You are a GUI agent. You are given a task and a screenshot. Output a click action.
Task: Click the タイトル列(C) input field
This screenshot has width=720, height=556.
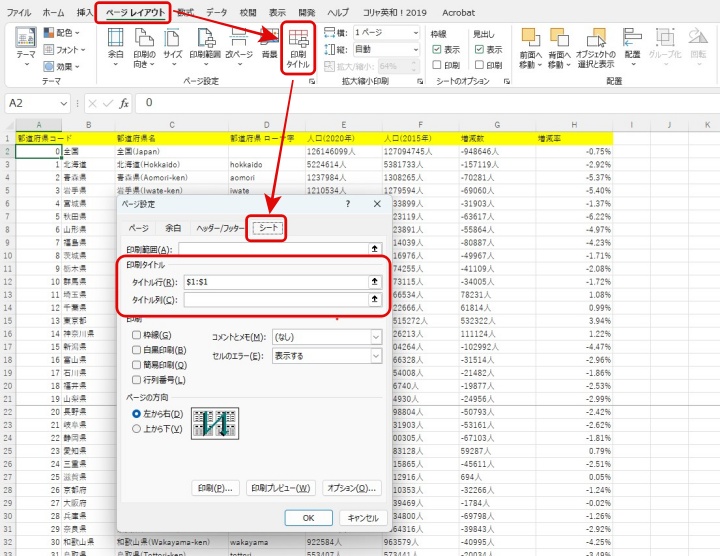coord(276,299)
